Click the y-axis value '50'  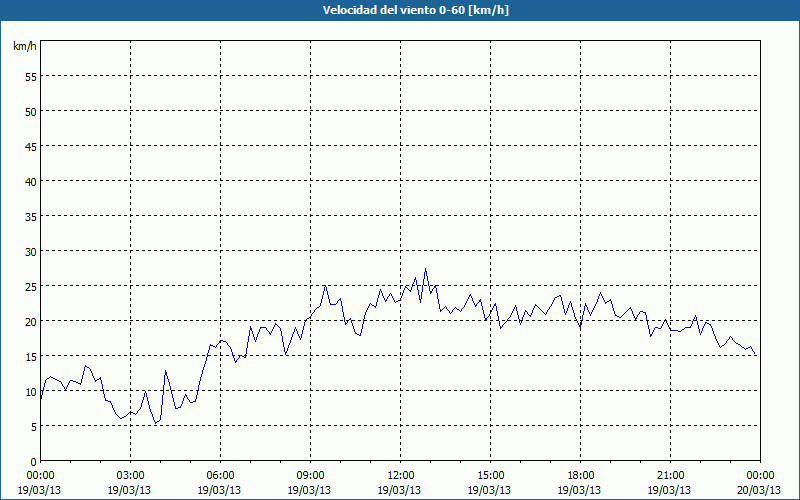click(x=31, y=112)
